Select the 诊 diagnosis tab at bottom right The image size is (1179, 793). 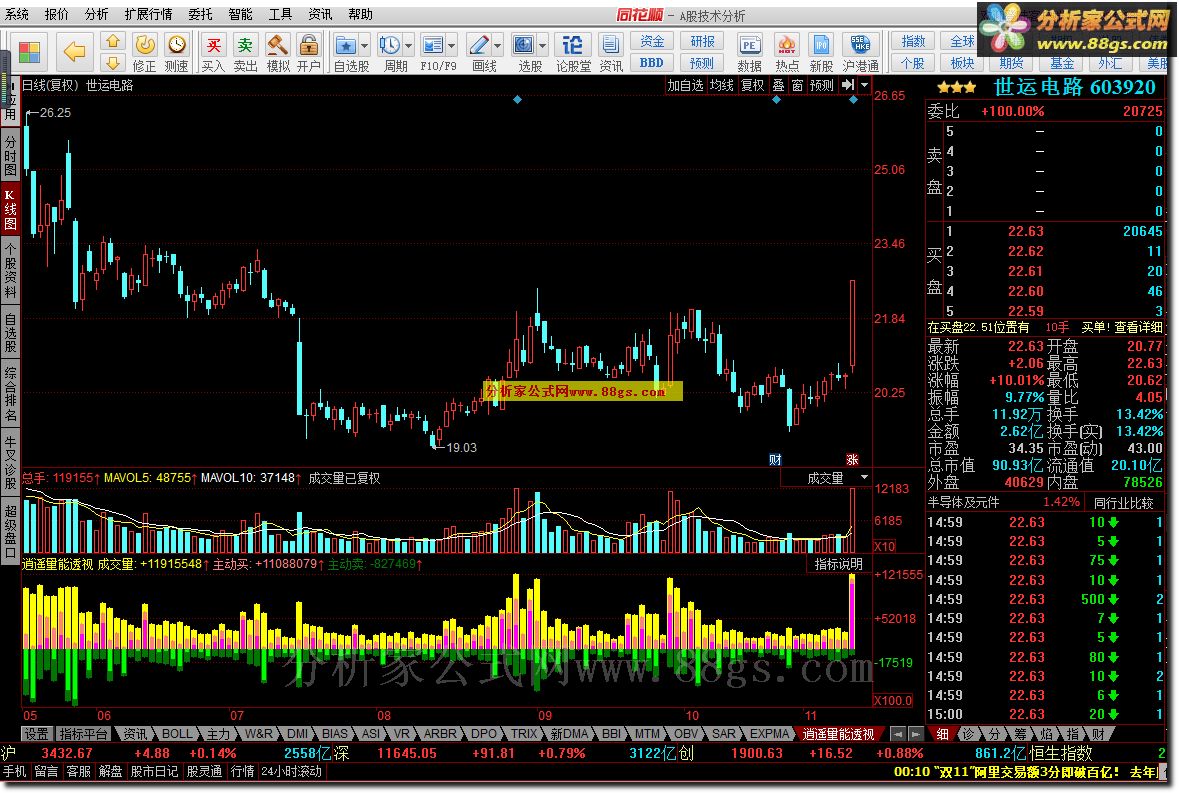(x=968, y=734)
